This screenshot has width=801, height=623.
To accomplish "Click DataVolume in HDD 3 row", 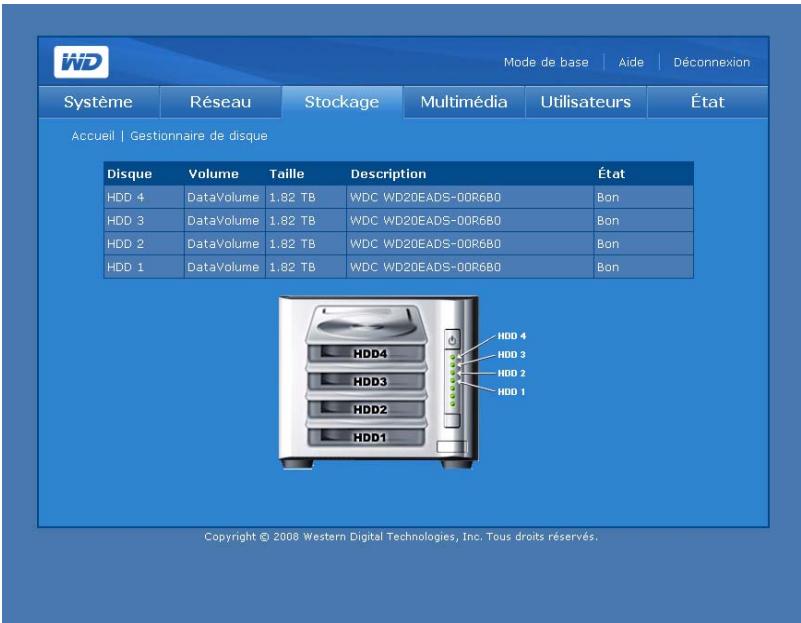I will click(x=223, y=221).
